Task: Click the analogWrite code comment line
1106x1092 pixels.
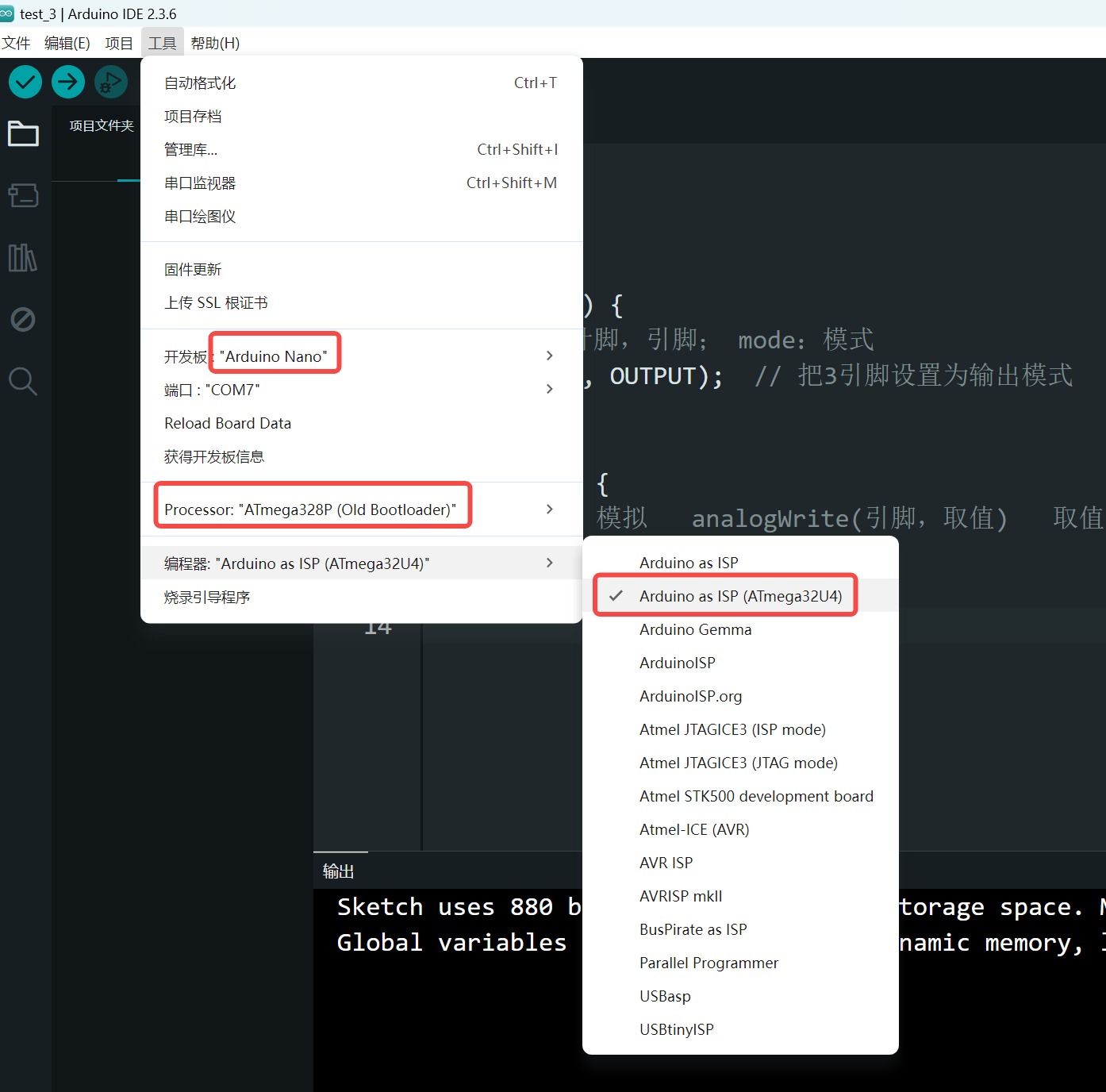Action: coord(850,518)
